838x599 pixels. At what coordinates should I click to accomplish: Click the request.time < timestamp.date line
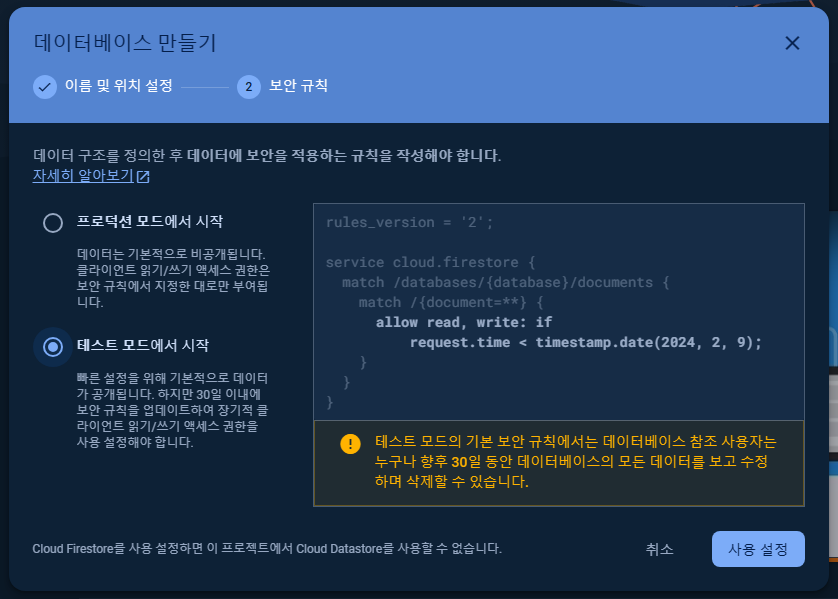coord(586,343)
